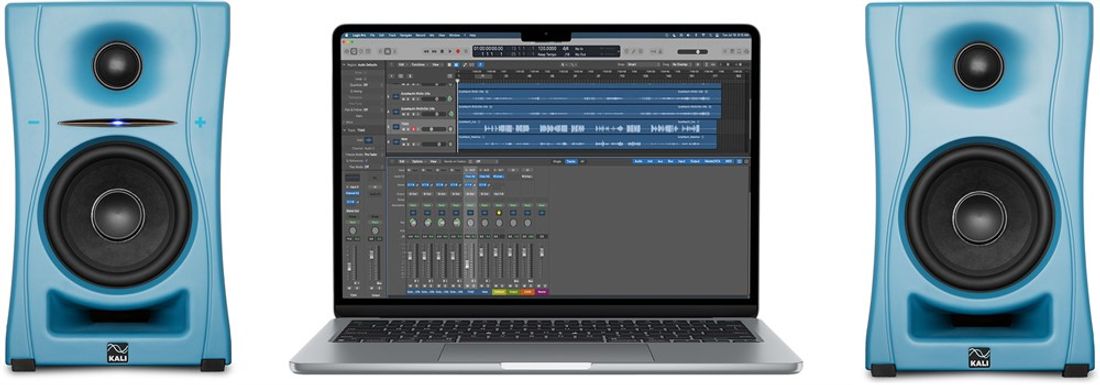The width and height of the screenshot is (1100, 385).
Task: Open the Tracks area Functions dropdown menu
Action: point(419,65)
